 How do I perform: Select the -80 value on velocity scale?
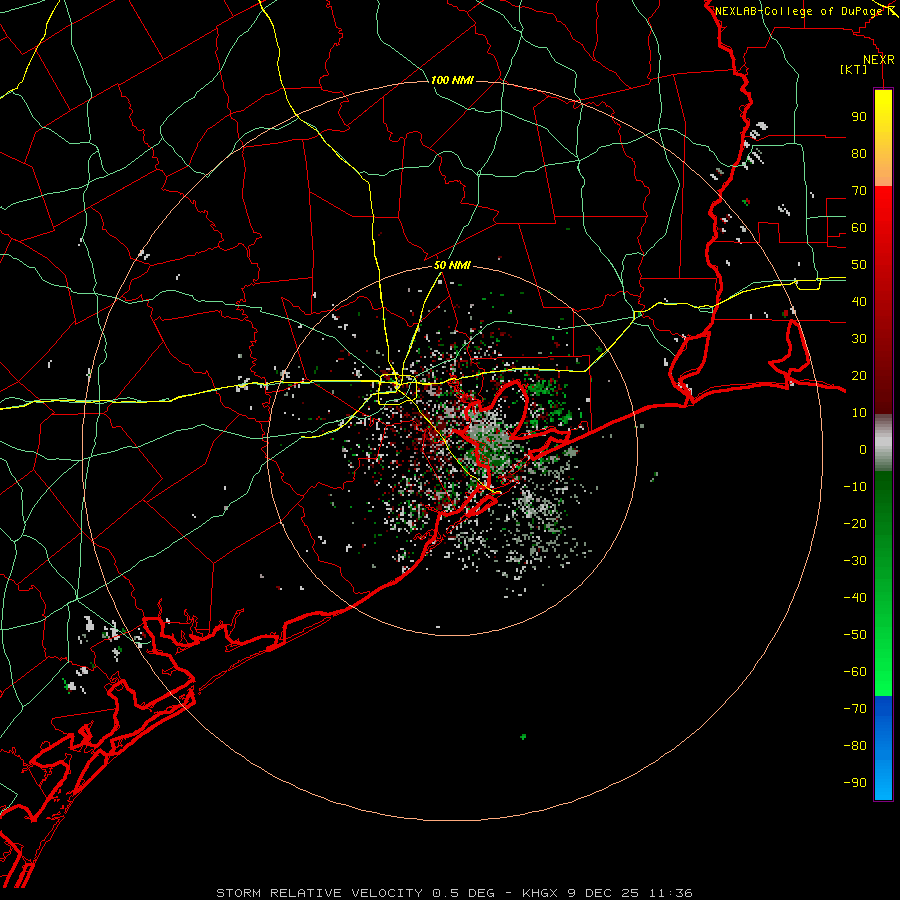click(x=855, y=746)
